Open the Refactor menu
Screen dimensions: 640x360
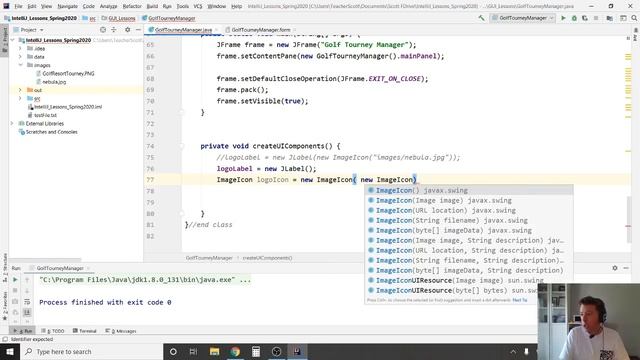click(132, 6)
